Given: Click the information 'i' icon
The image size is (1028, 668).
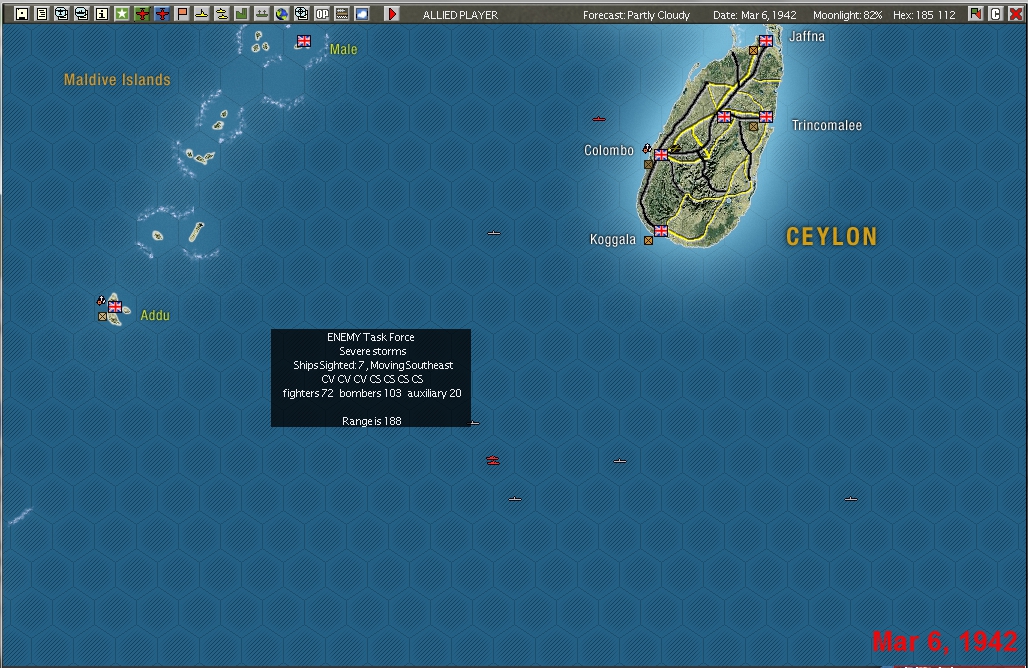Looking at the screenshot, I should [101, 13].
